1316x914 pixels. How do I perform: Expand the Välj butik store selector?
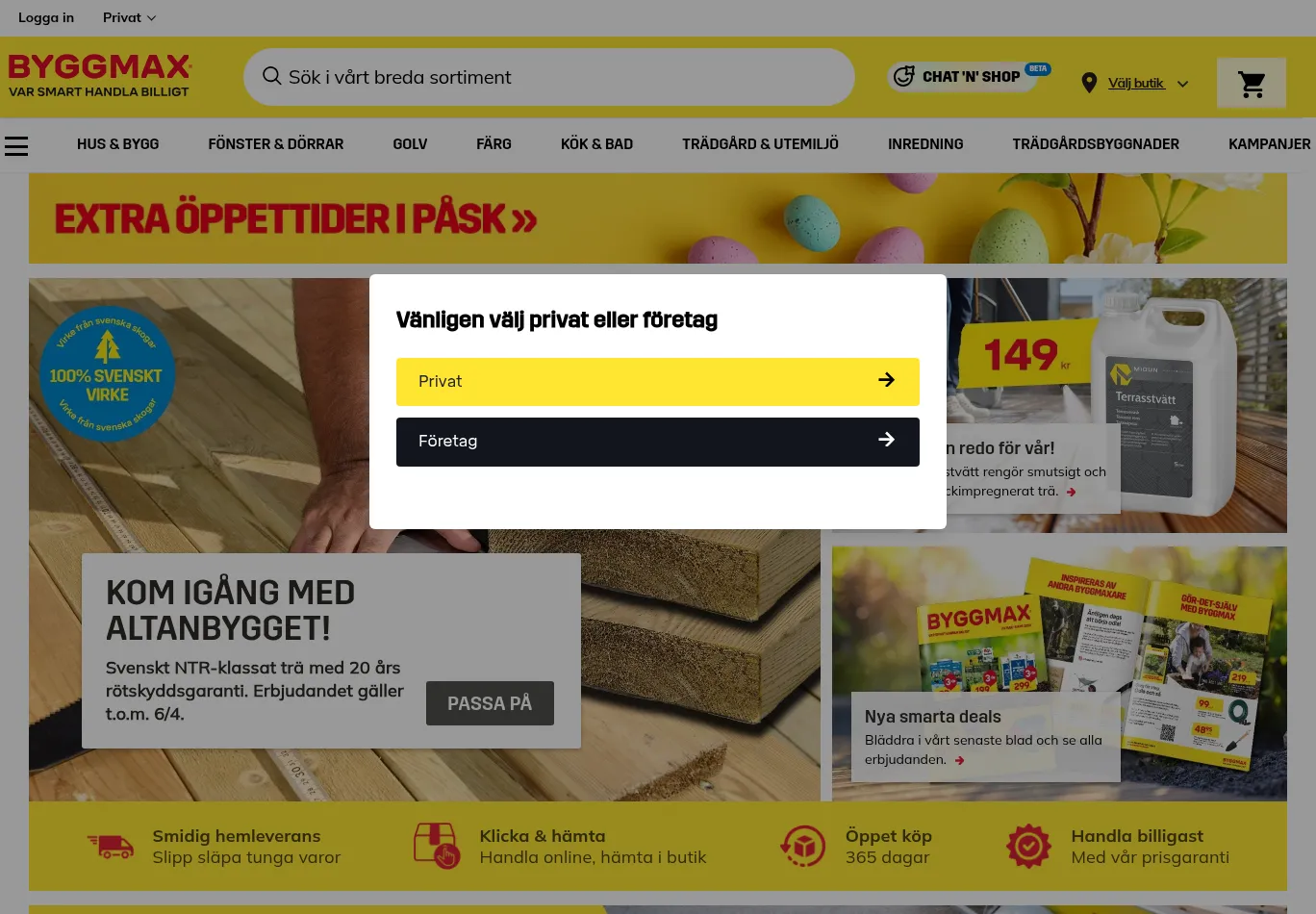pyautogui.click(x=1148, y=84)
